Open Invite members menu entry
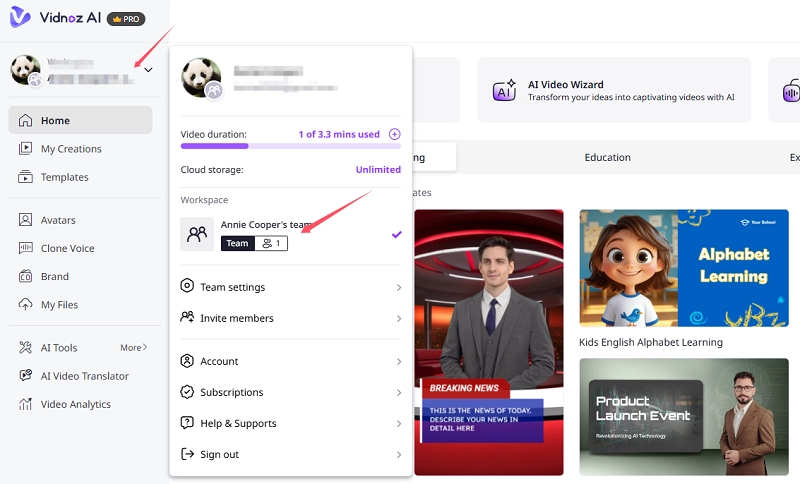 click(x=291, y=318)
